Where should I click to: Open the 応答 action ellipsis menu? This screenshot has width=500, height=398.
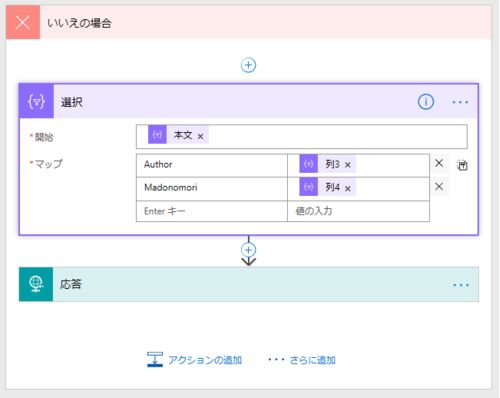point(461,285)
